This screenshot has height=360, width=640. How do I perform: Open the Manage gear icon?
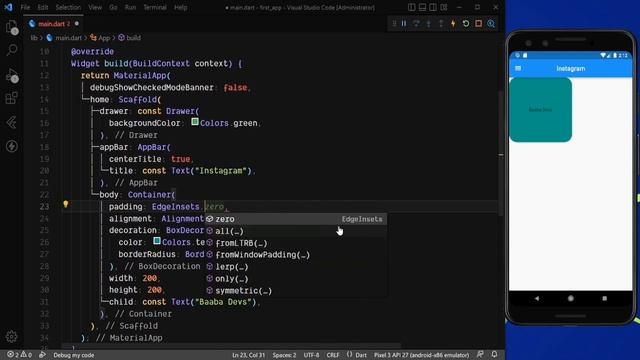11,337
